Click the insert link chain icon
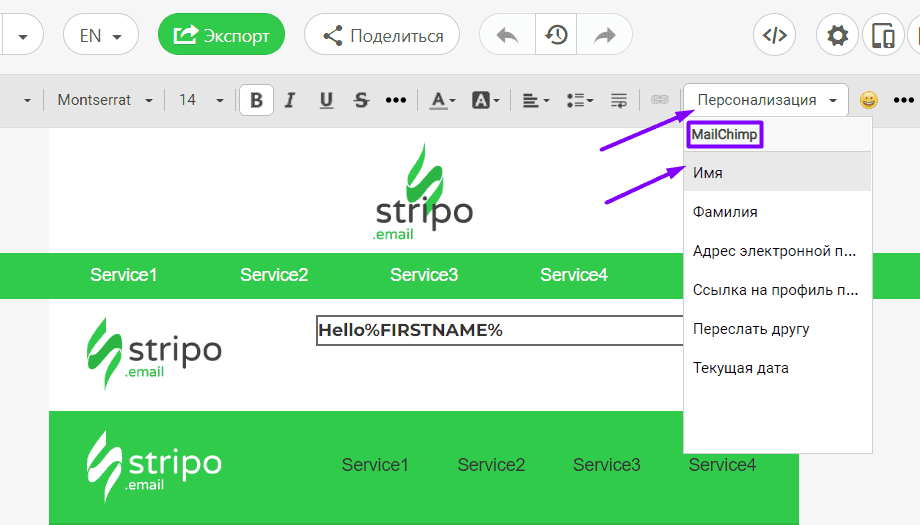The width and height of the screenshot is (920, 525). pyautogui.click(x=659, y=100)
